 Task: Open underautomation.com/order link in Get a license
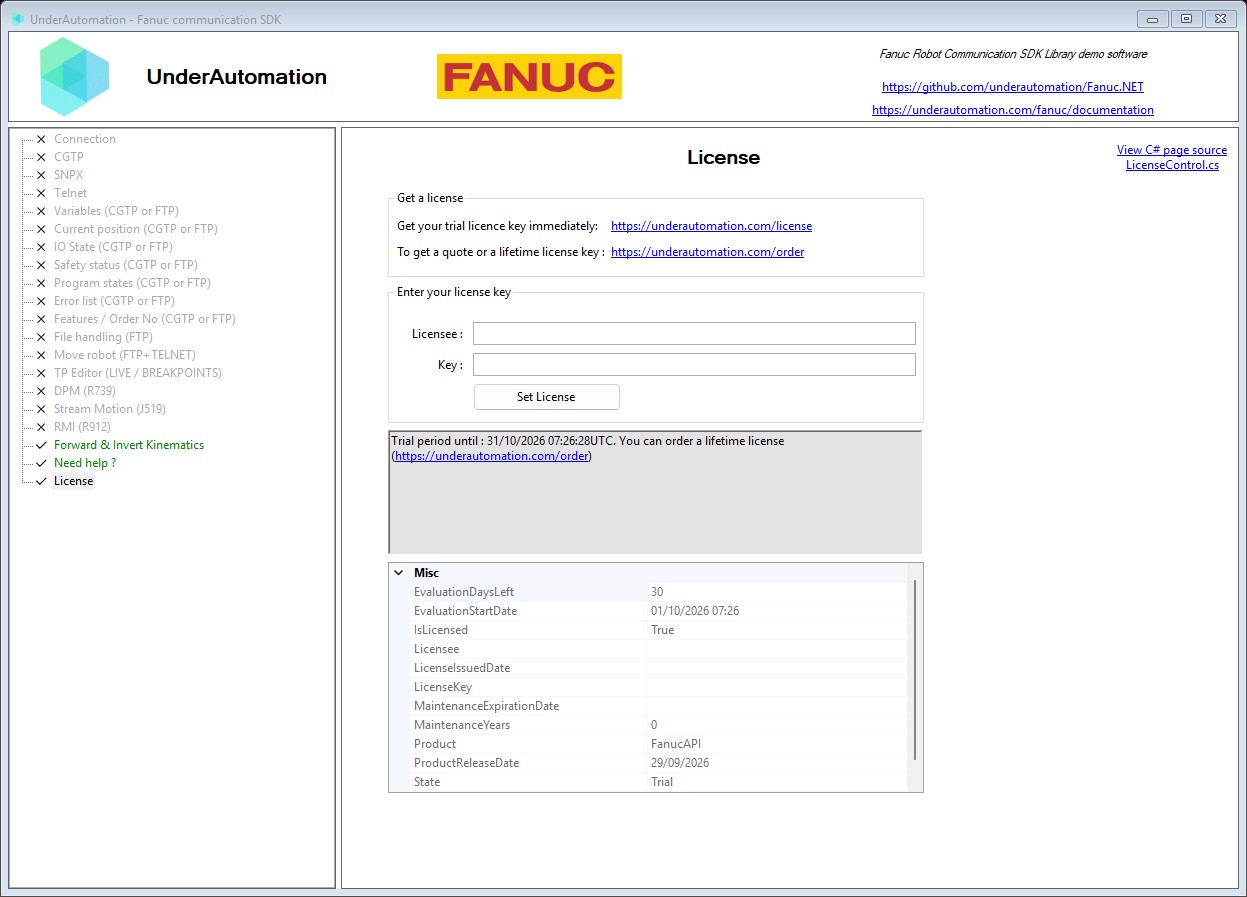(x=707, y=252)
